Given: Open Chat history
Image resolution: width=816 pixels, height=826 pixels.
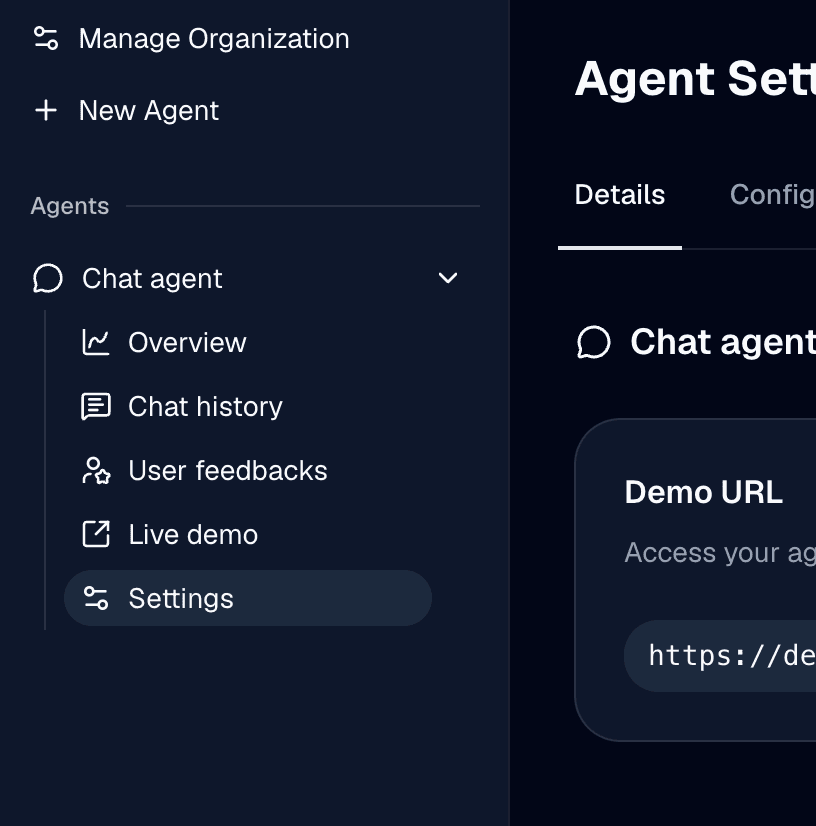Looking at the screenshot, I should [x=205, y=407].
